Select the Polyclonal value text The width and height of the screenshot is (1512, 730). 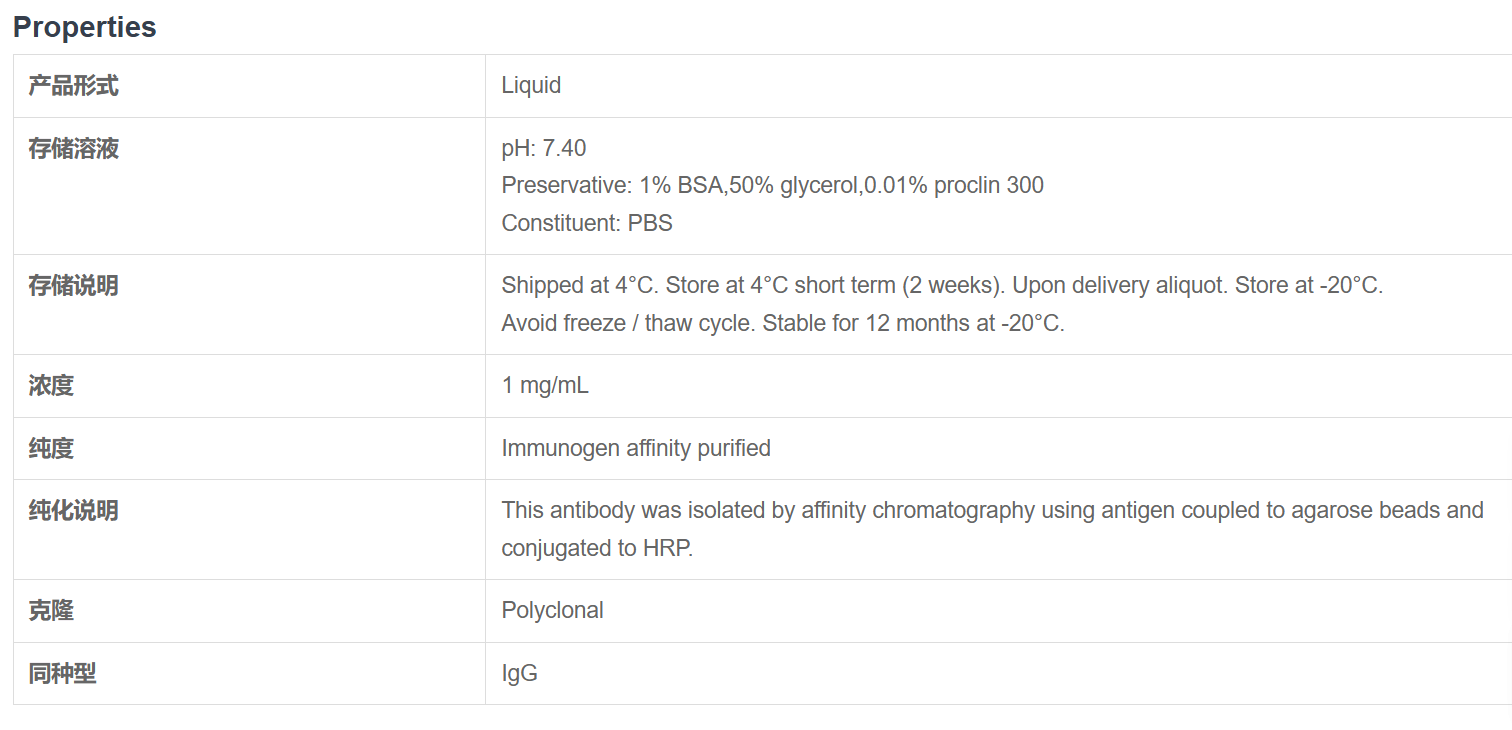point(552,611)
